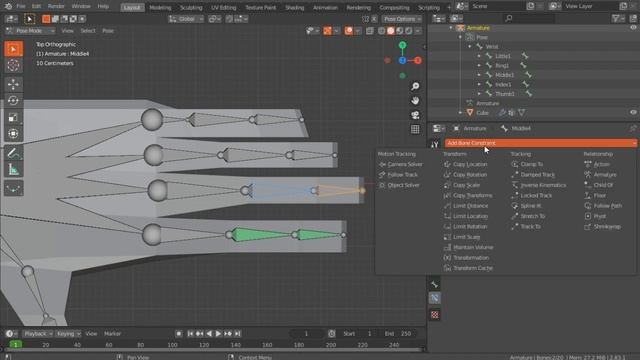640x360 pixels.
Task: Expand the Middle1 bone row
Action: click(479, 75)
